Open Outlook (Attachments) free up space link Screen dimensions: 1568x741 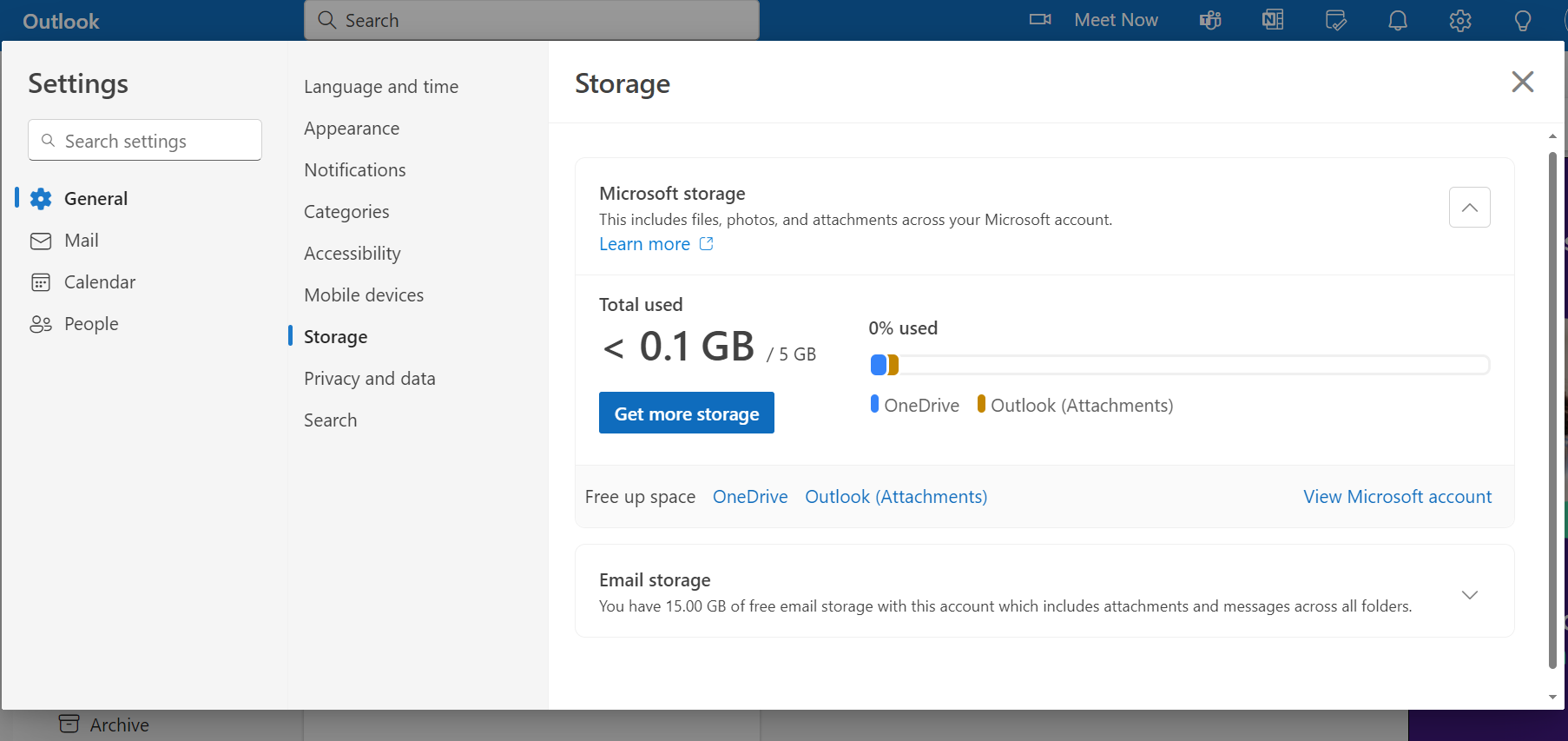tap(896, 497)
